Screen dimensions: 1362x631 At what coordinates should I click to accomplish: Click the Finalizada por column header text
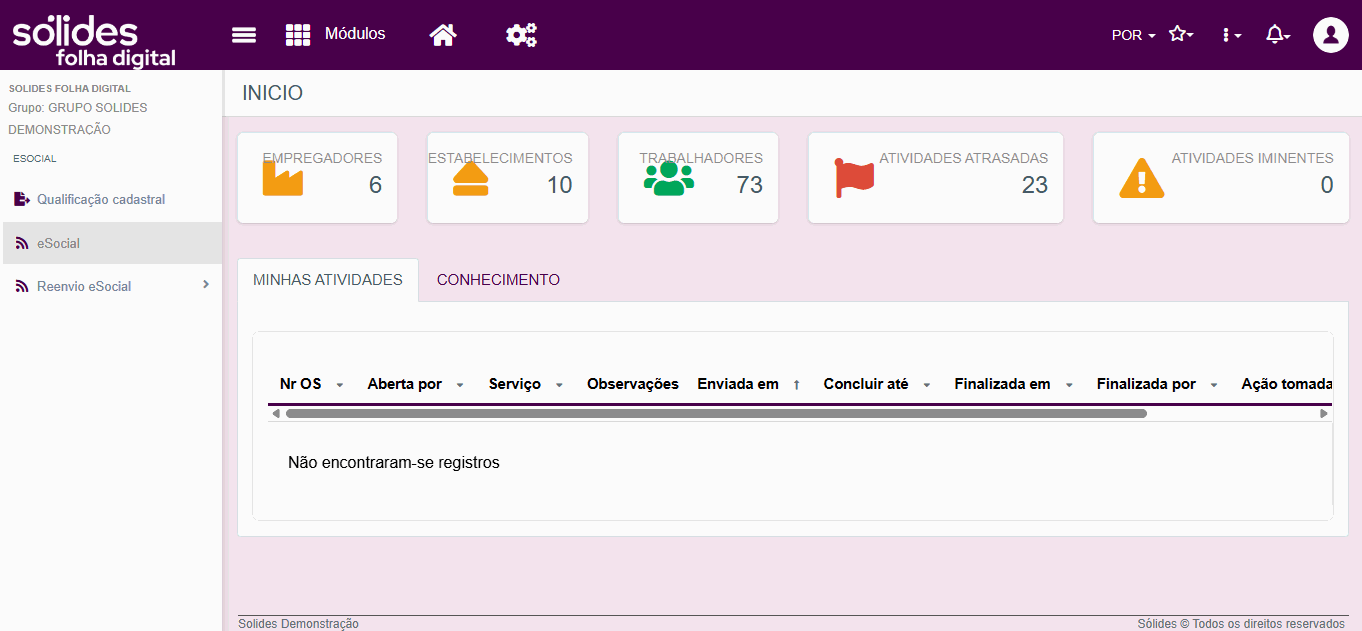pos(1146,384)
